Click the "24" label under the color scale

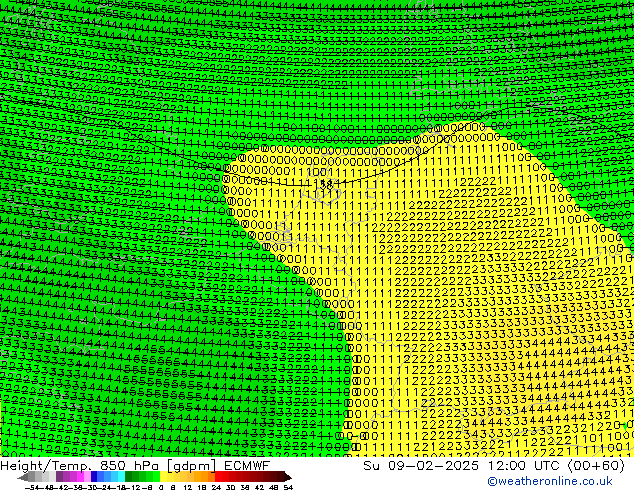[216, 487]
